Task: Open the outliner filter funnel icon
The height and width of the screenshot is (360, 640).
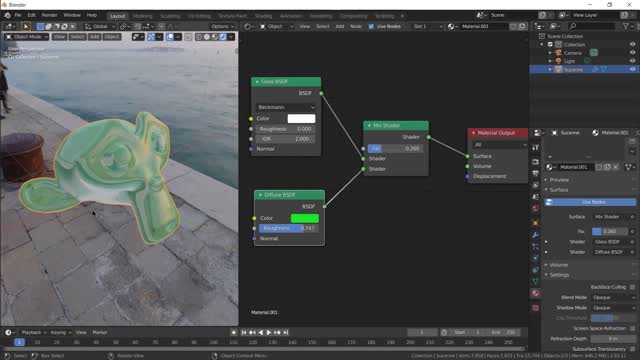Action: tap(626, 26)
